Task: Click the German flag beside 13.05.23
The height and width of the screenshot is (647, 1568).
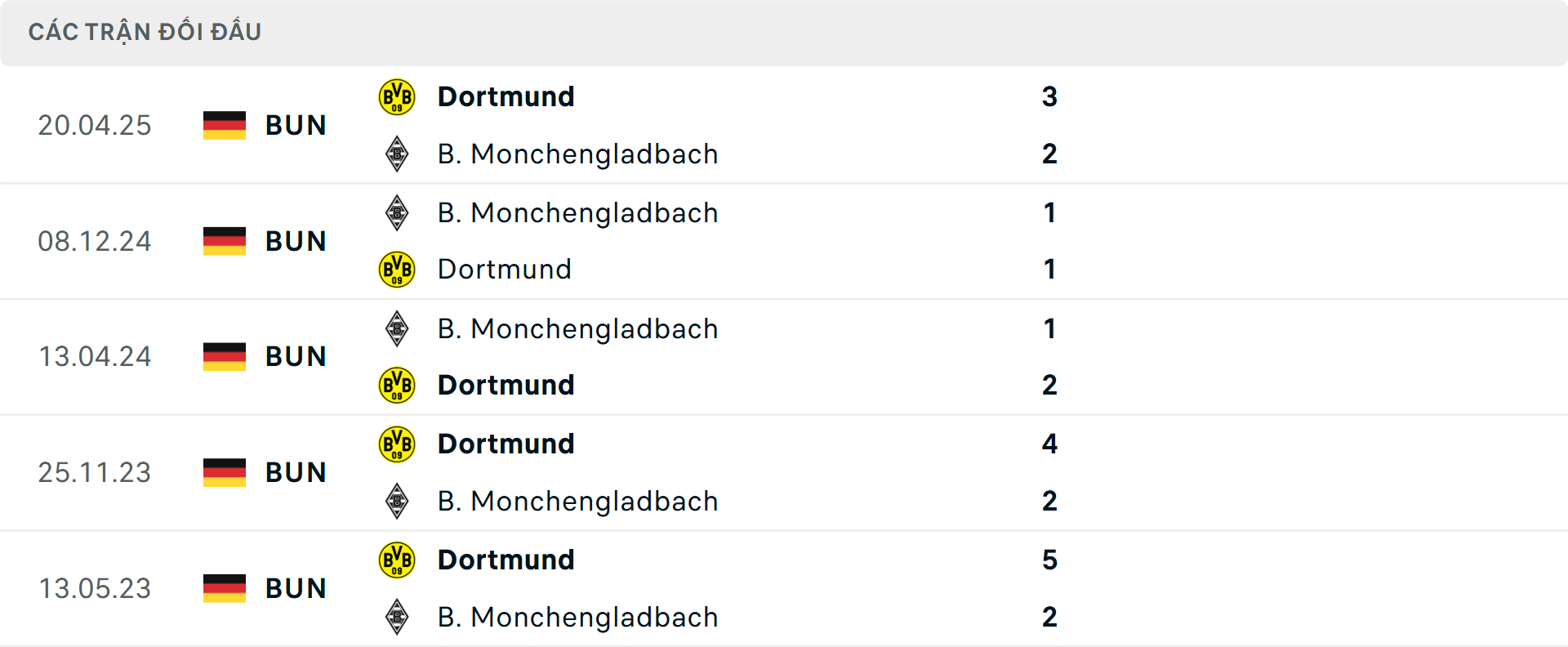Action: 224,588
